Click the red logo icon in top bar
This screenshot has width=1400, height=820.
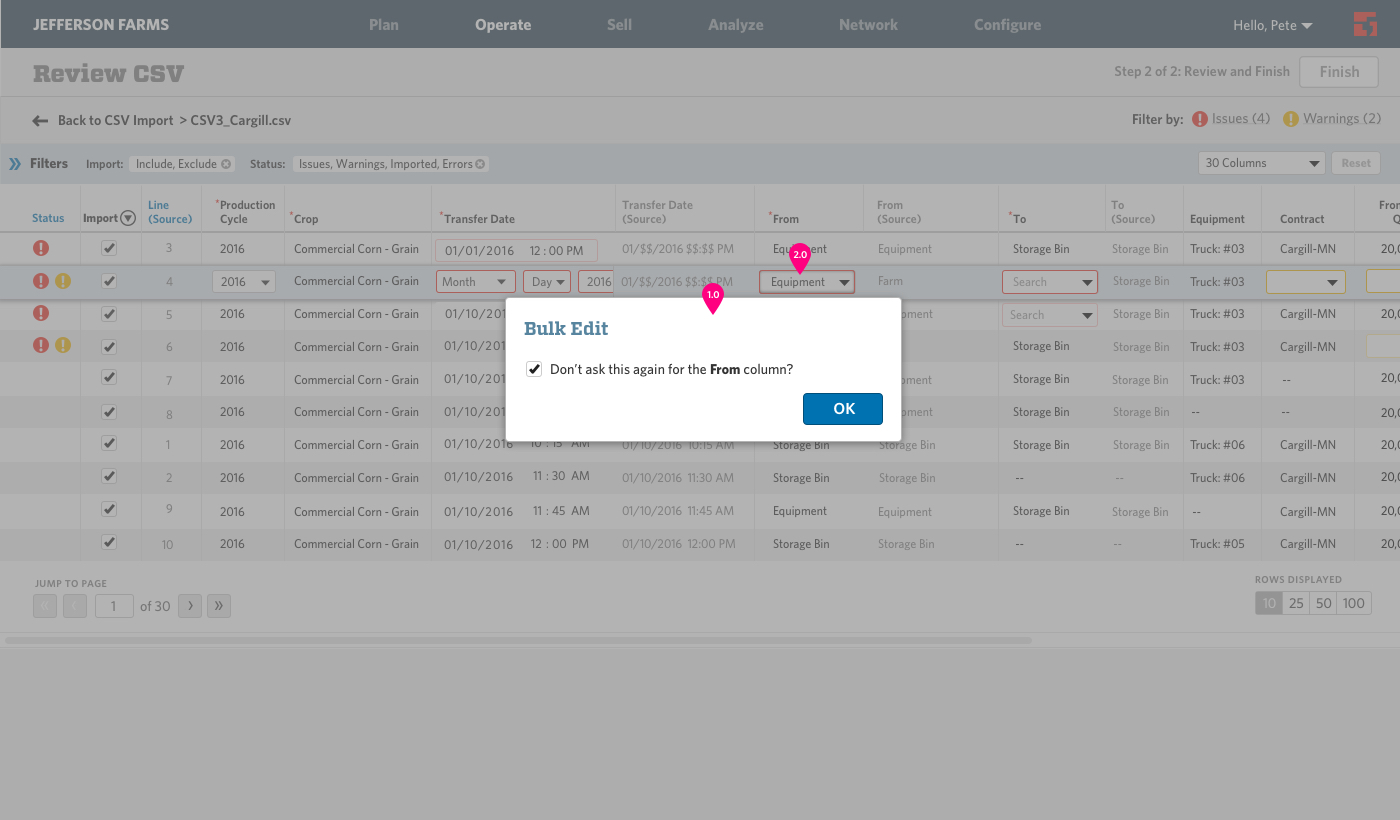click(1365, 24)
